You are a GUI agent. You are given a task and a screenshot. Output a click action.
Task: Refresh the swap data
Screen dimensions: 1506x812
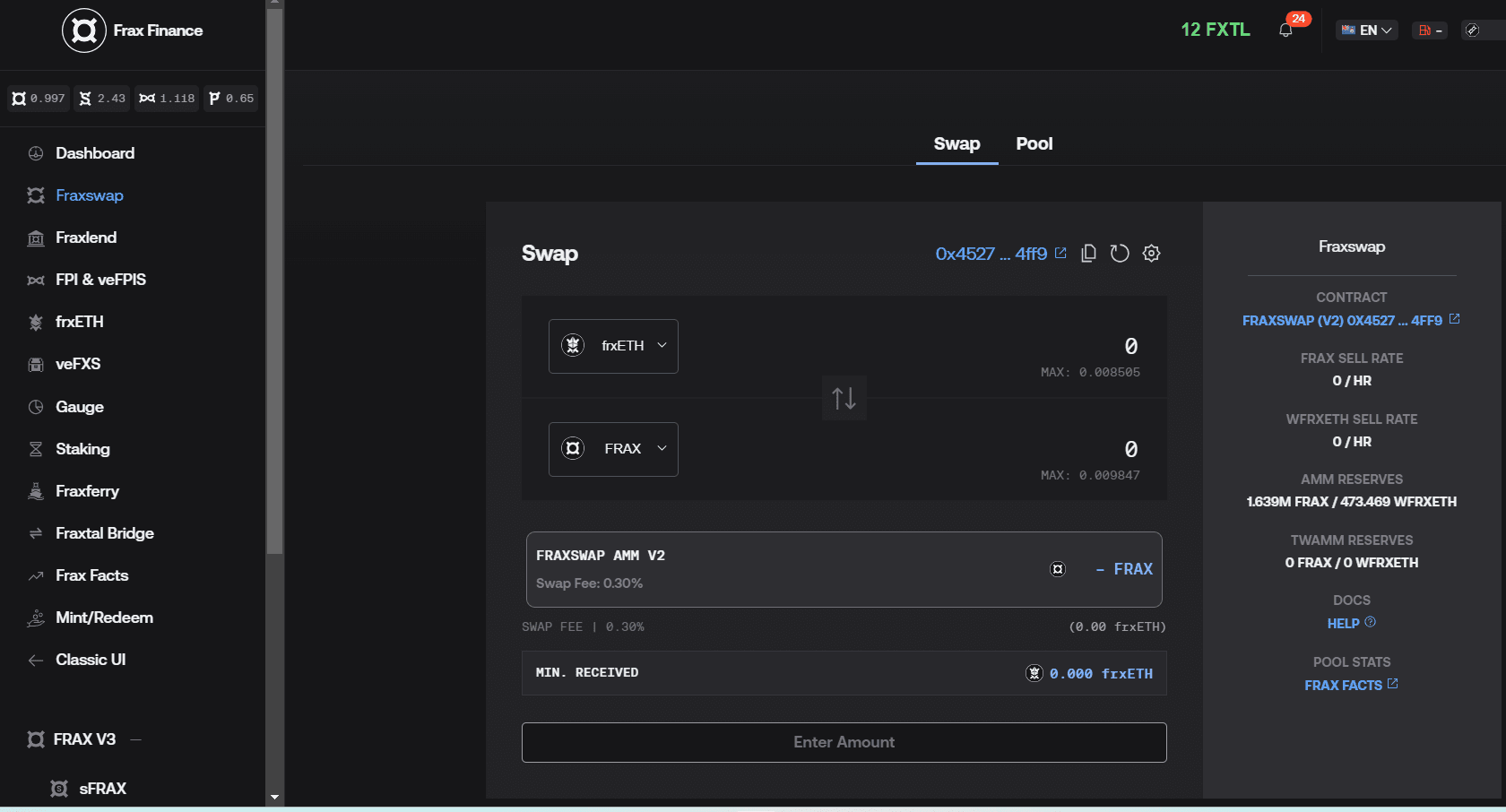click(1120, 254)
